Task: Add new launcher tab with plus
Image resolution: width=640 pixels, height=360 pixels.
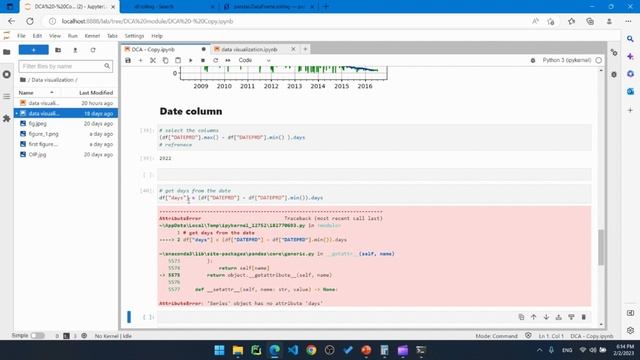Action: (x=305, y=49)
